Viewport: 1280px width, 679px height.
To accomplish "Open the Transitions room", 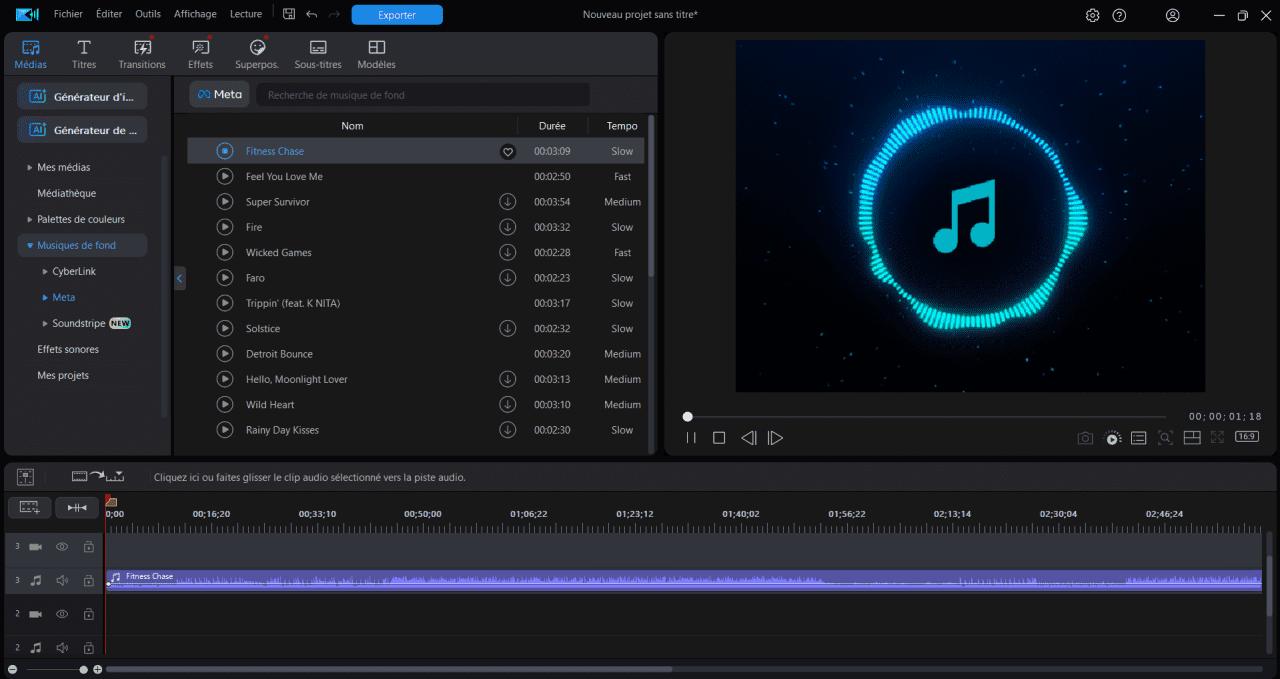I will (142, 54).
